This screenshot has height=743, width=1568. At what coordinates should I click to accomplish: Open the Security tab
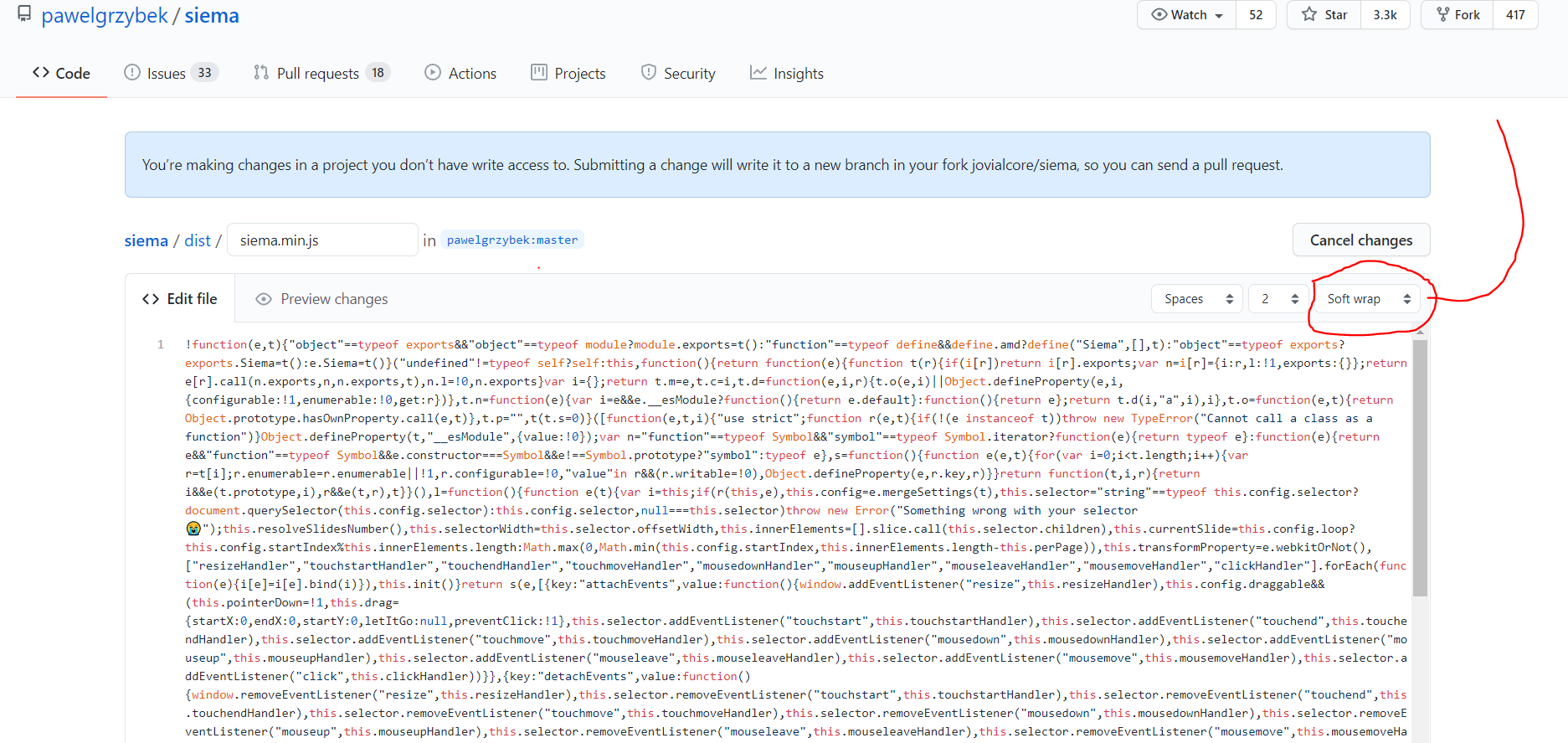tap(678, 74)
